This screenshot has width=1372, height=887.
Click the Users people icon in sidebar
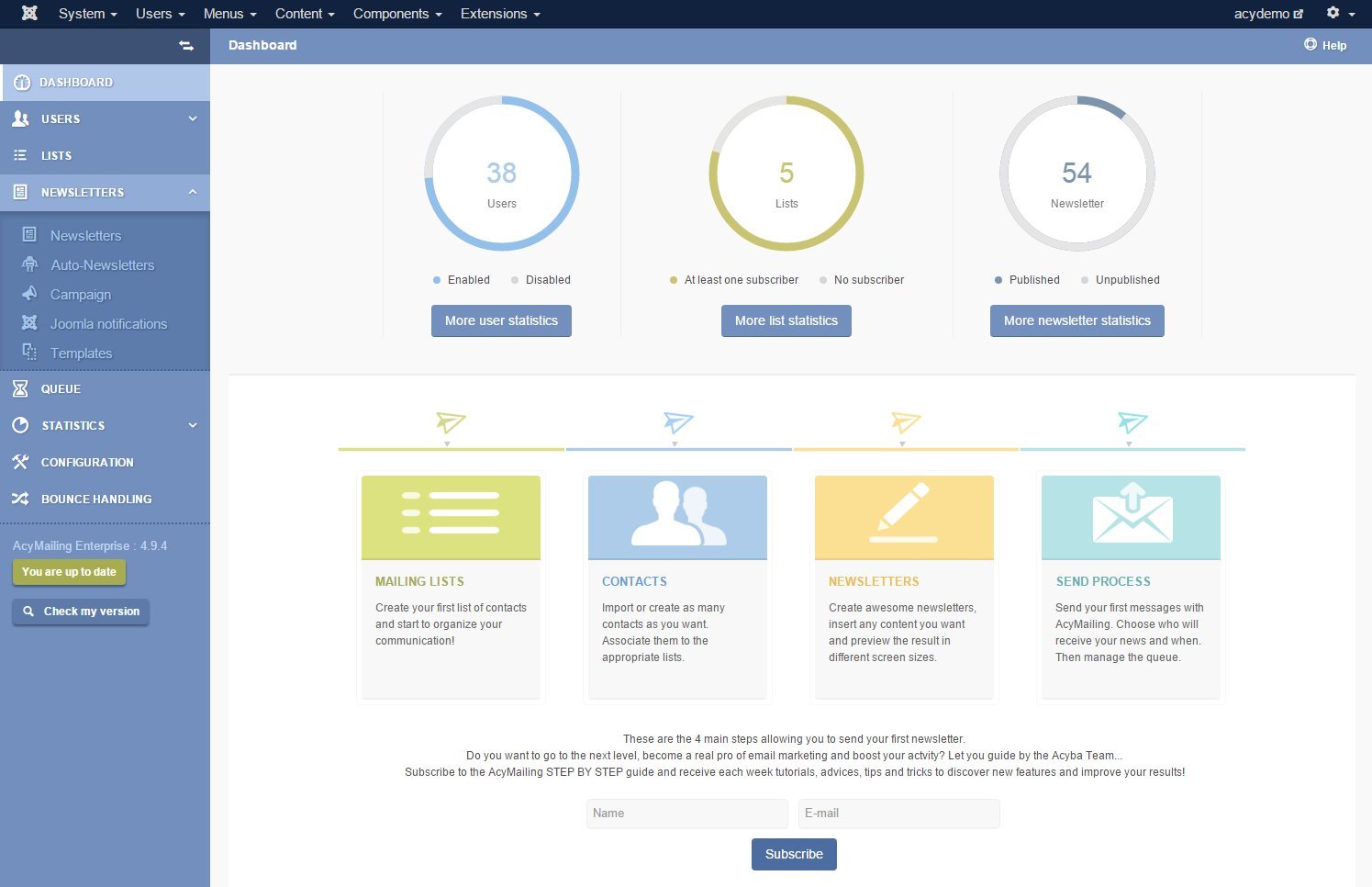(x=20, y=118)
